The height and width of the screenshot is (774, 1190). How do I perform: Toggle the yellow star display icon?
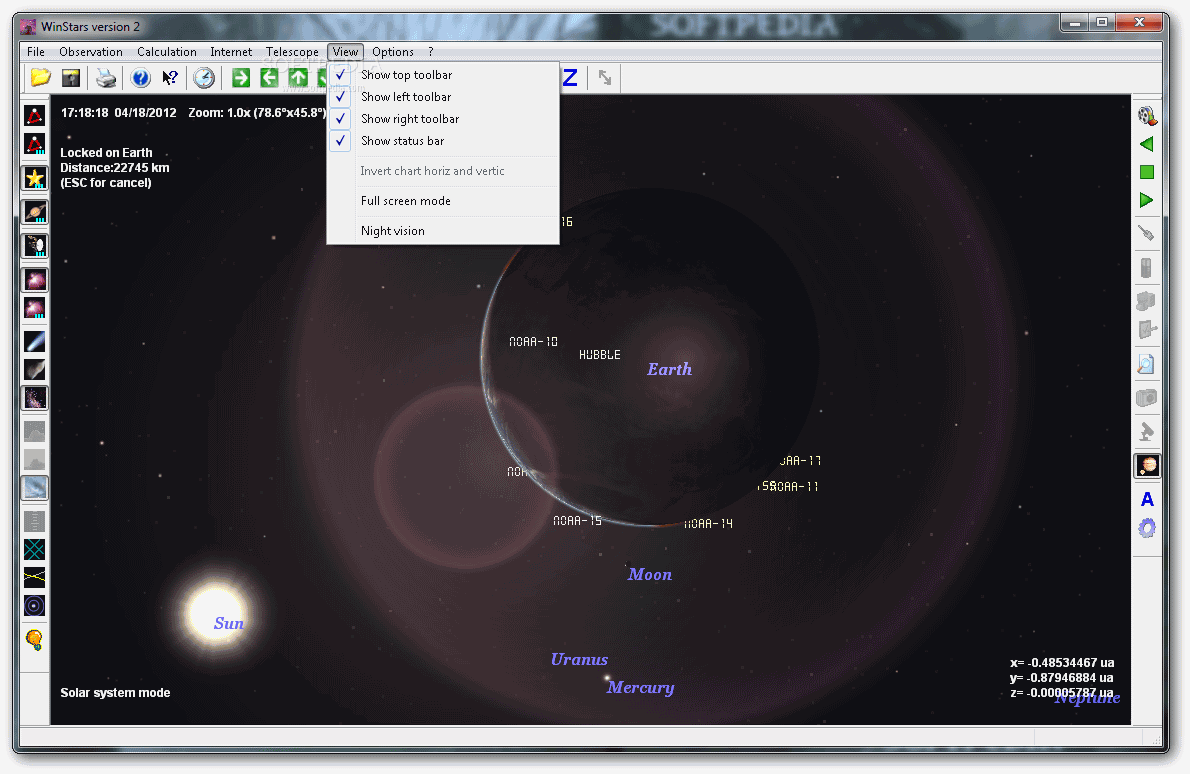pos(34,178)
